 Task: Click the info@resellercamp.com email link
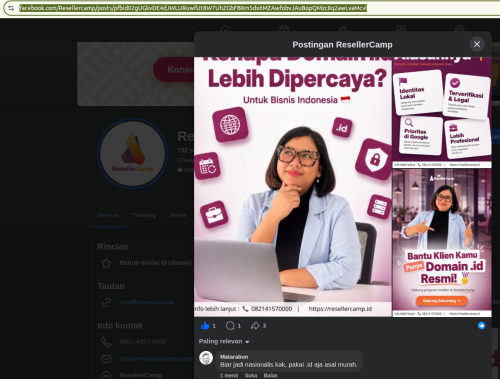(155, 359)
